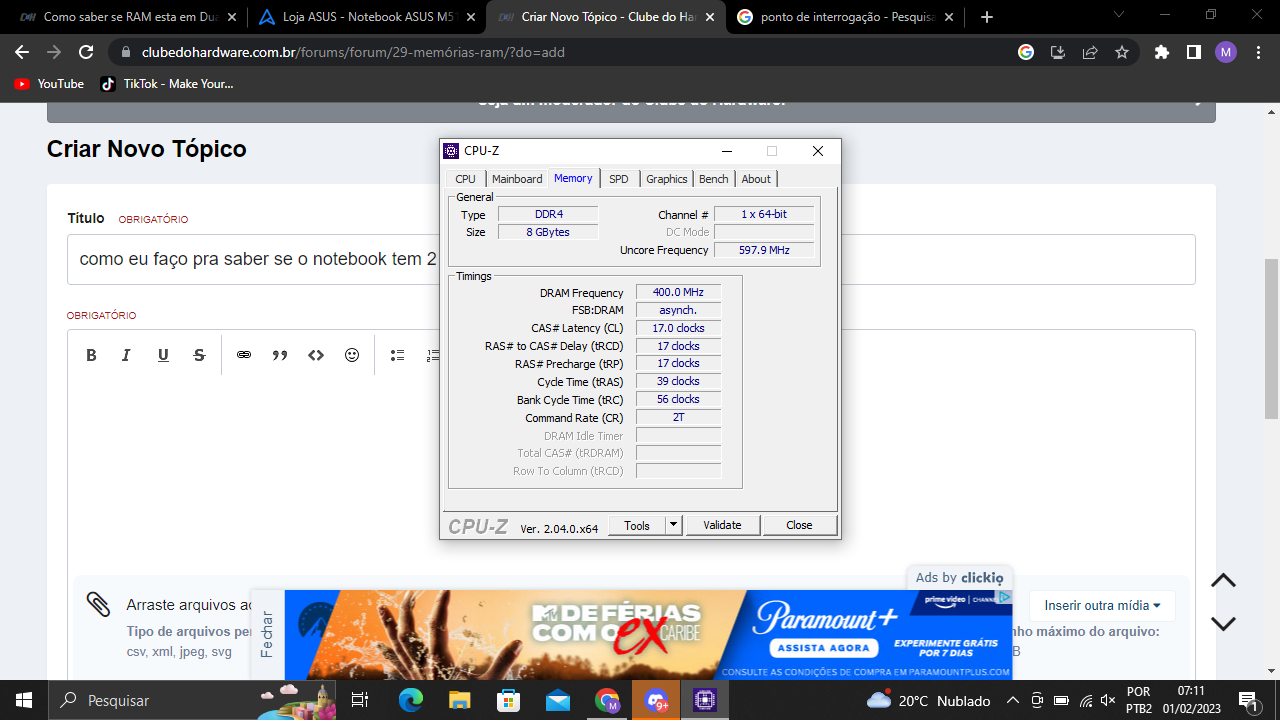The width and height of the screenshot is (1280, 720).
Task: Insert a link with the chain icon
Action: (x=244, y=355)
